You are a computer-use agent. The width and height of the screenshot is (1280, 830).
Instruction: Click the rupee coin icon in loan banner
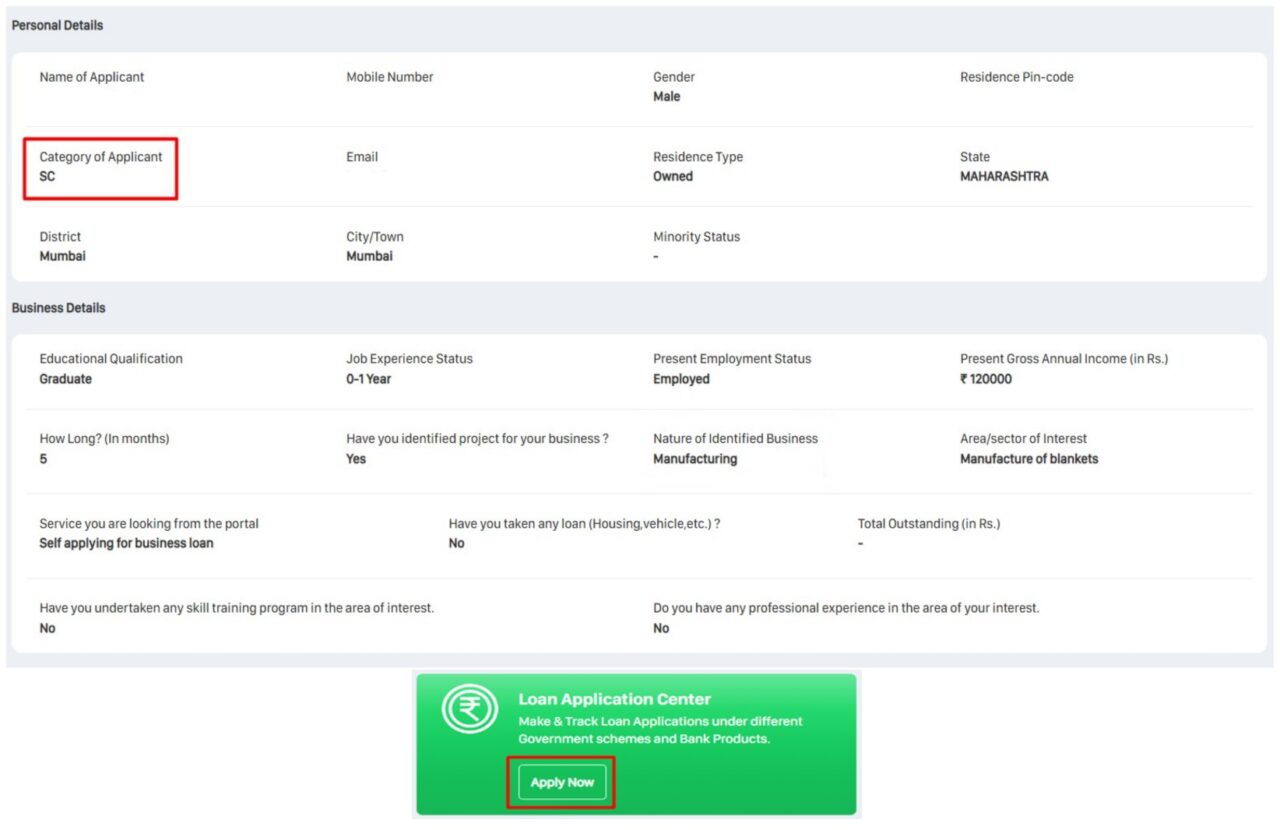(x=470, y=709)
